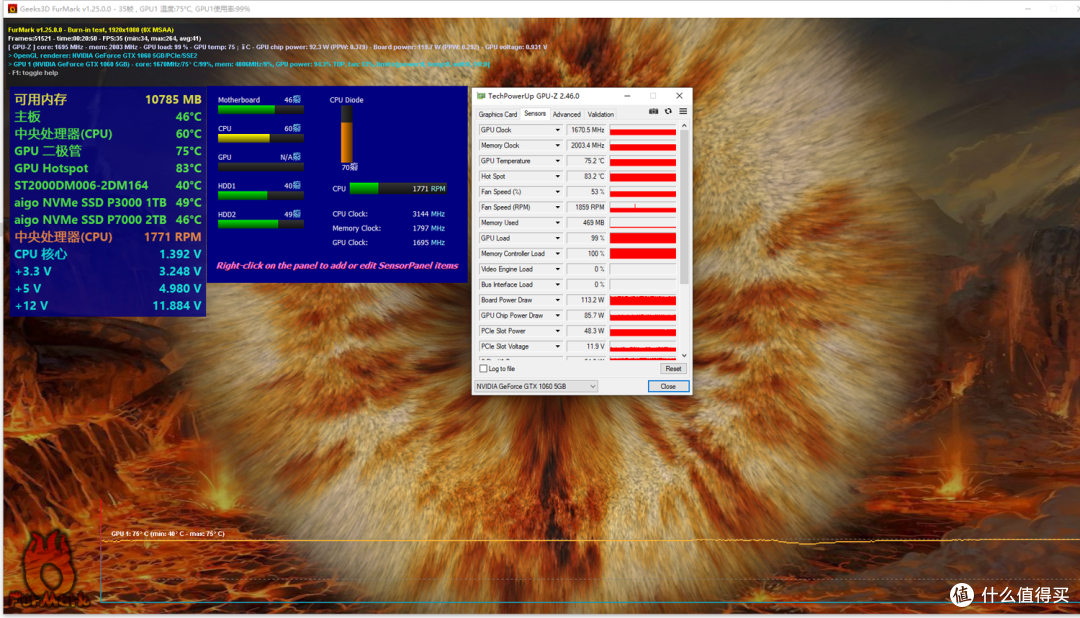
Task: Enable the Log to file checkbox
Action: (x=484, y=369)
